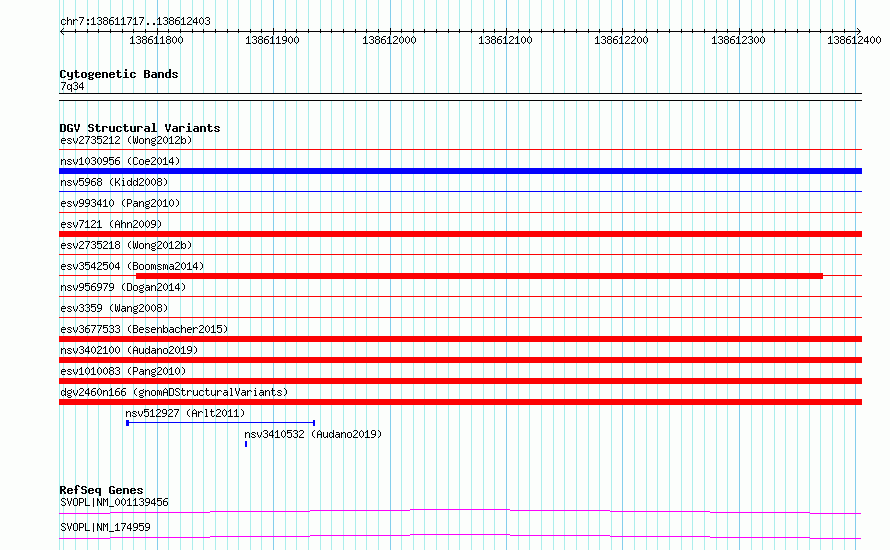Click the dgv2460n166 (gnomADStructuralVariants) label
Screen dimensions: 890x550
pos(174,392)
